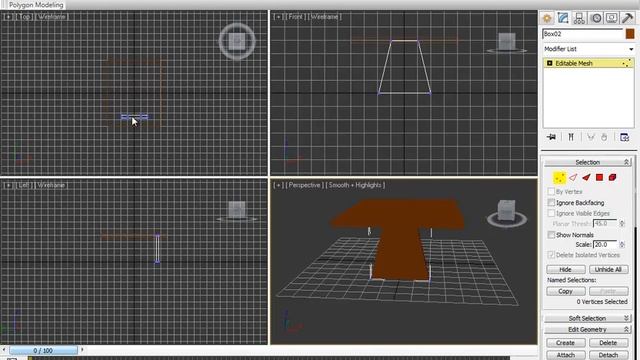640x360 pixels.
Task: Toggle Ignore Visible Edges checkbox
Action: coord(551,213)
